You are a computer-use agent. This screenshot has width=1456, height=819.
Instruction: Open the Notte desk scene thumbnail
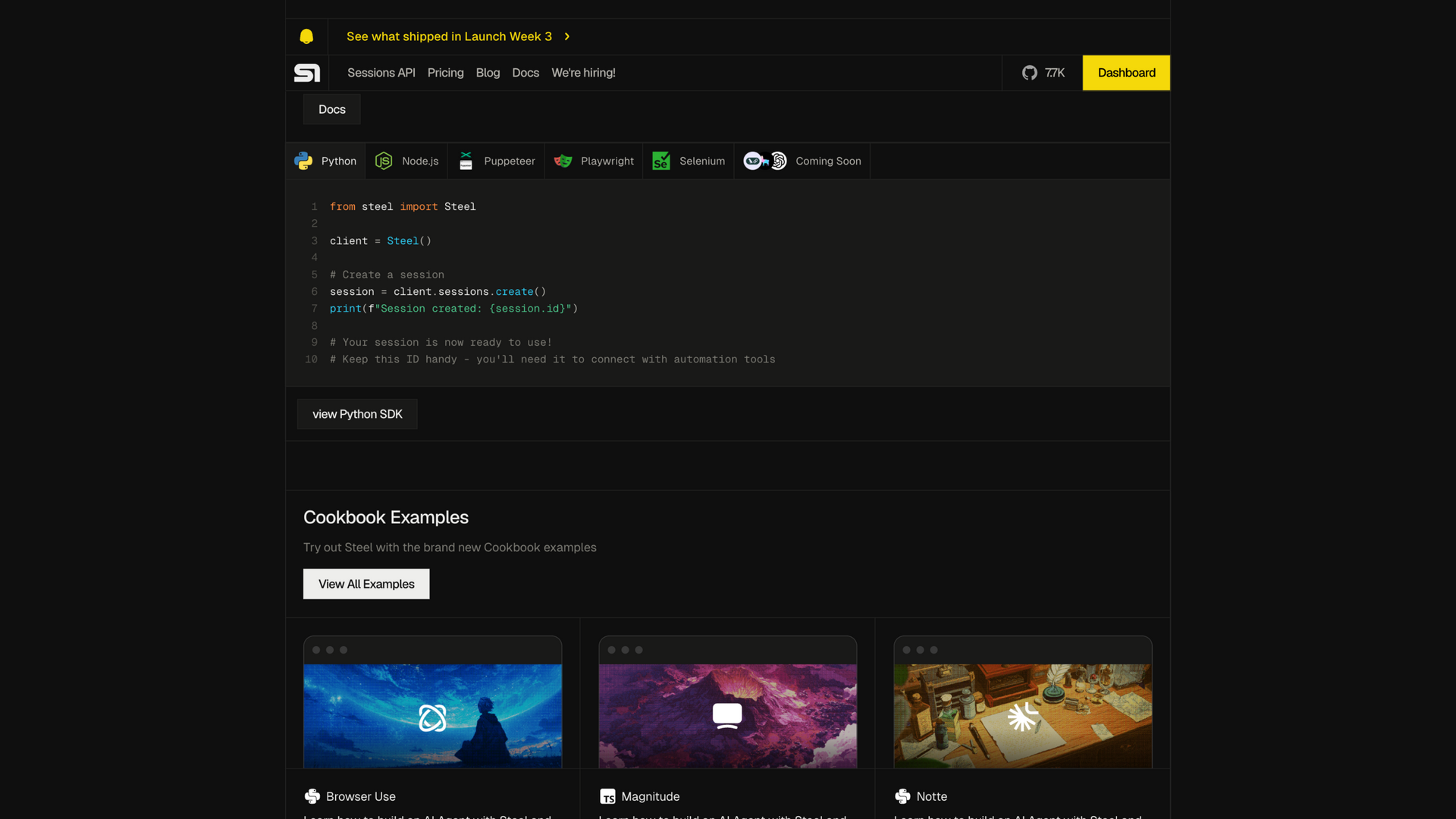1022,716
